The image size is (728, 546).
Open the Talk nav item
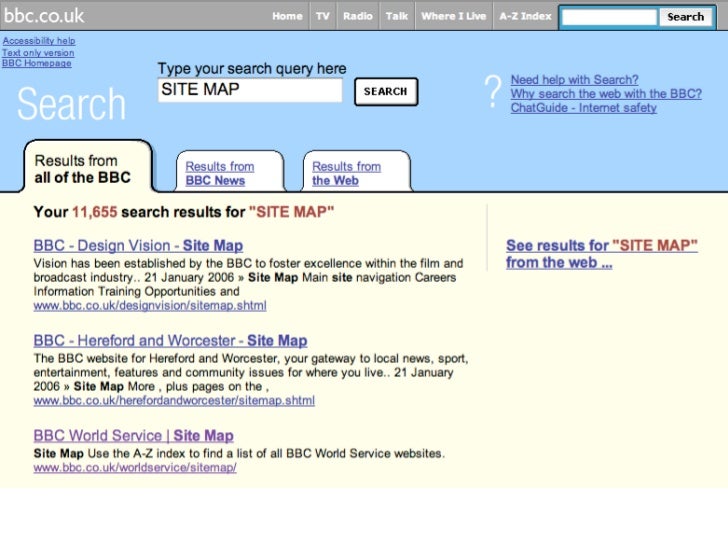tap(396, 16)
